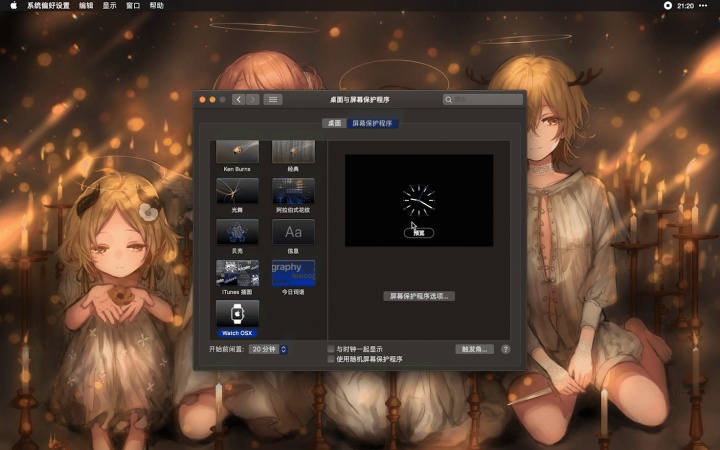The width and height of the screenshot is (720, 450).
Task: Minimize the window with yellow button
Action: click(x=212, y=100)
